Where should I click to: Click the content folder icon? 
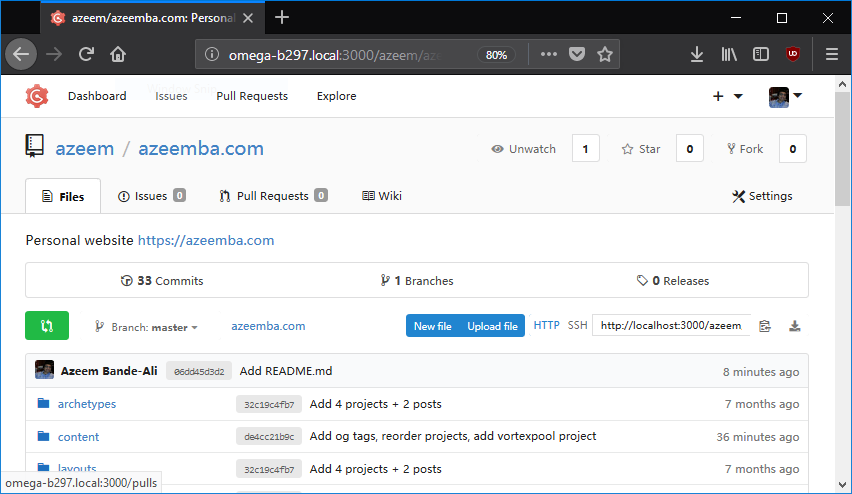click(43, 436)
